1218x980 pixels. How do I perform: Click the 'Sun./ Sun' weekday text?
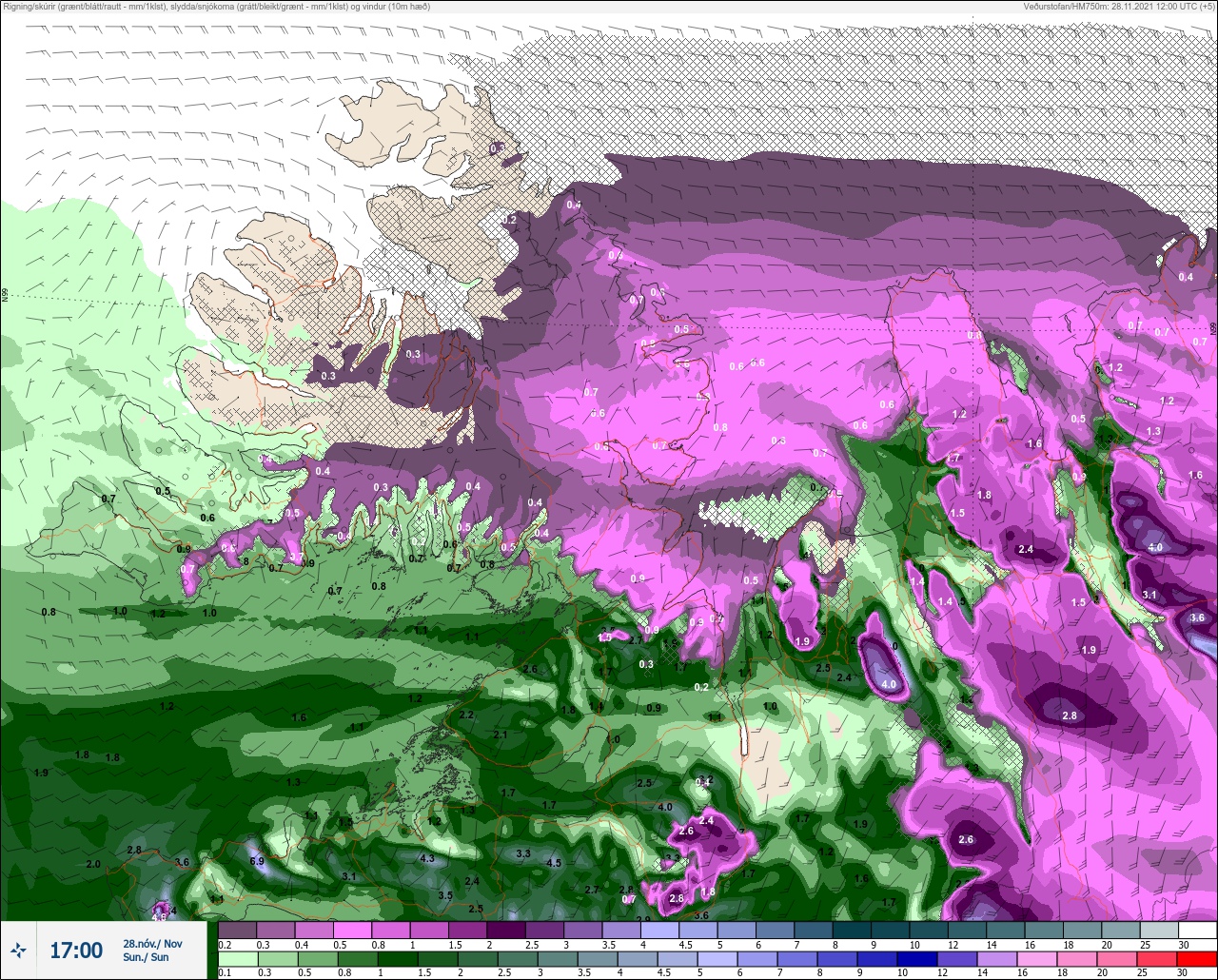(146, 957)
